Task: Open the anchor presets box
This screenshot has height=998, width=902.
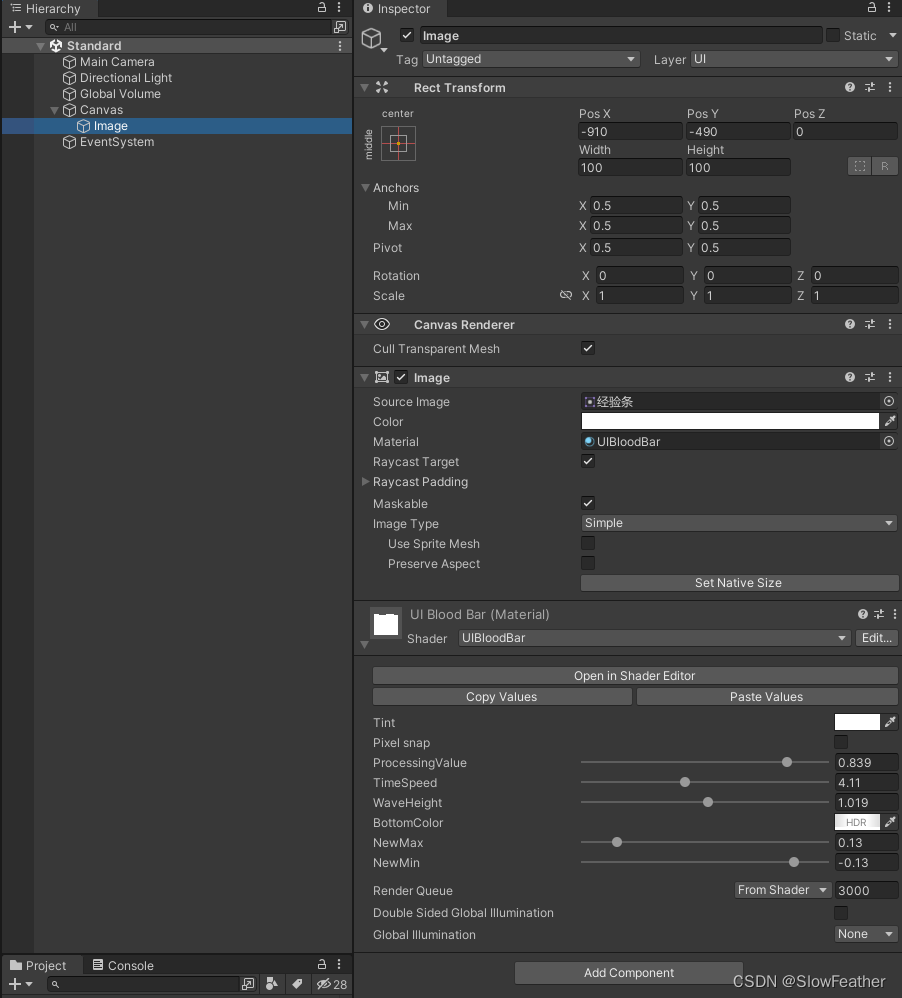Action: coord(398,143)
